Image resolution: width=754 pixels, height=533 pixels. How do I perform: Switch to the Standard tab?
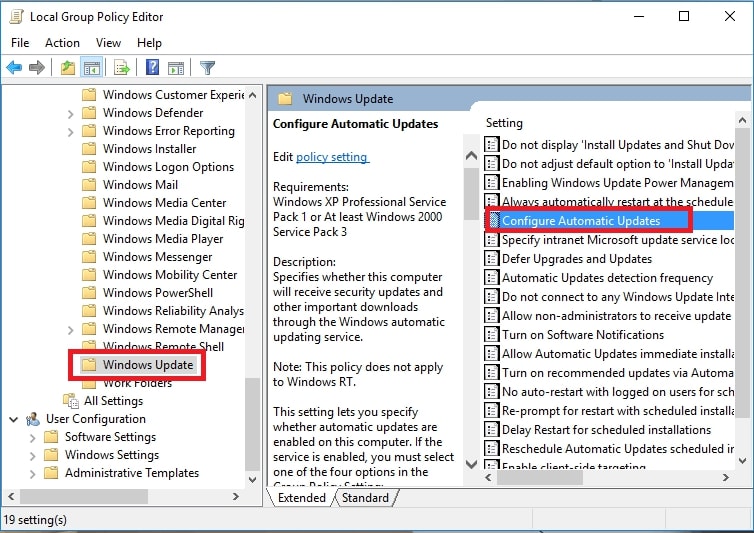(365, 497)
